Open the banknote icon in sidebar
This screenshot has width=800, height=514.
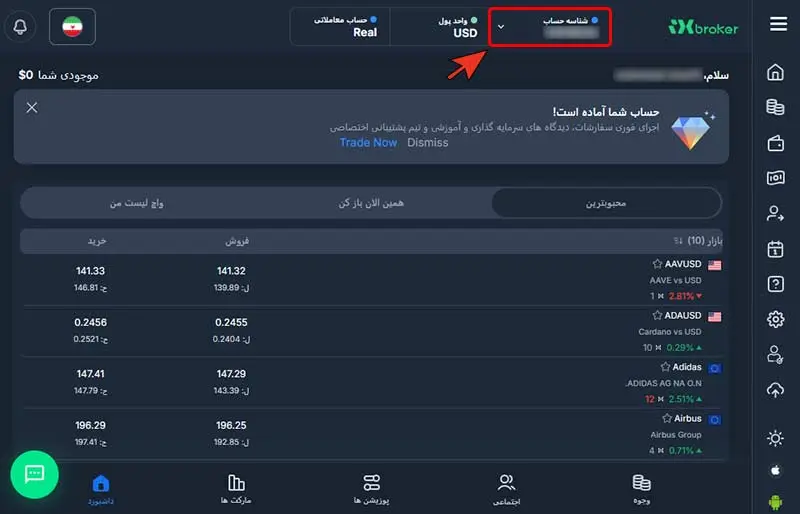click(775, 178)
